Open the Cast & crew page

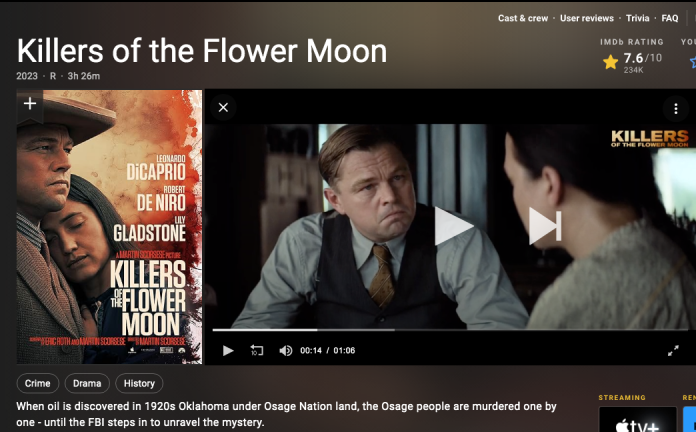523,18
